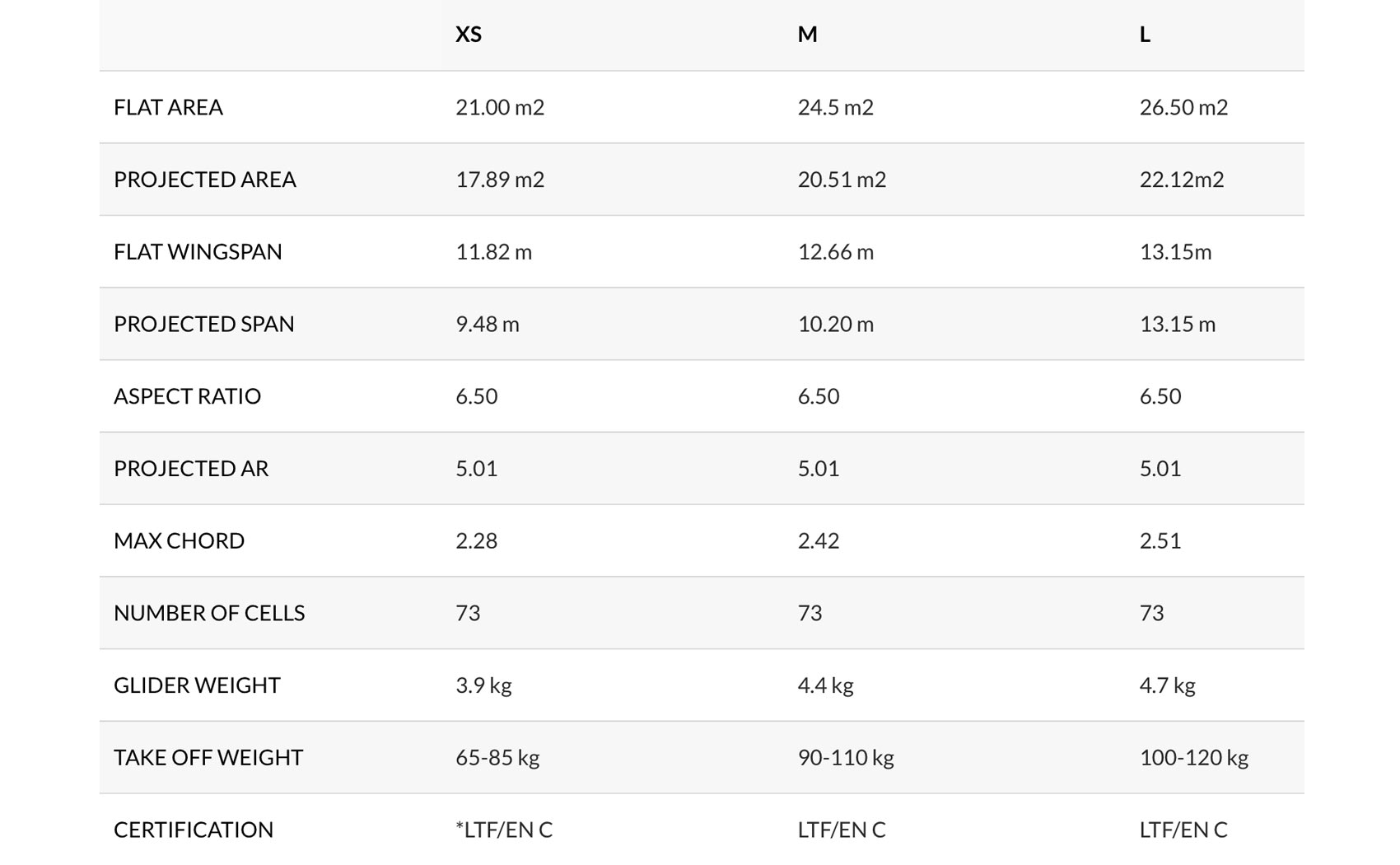Screen dimensions: 1400x865
Task: Click the L column header
Action: click(x=1145, y=35)
